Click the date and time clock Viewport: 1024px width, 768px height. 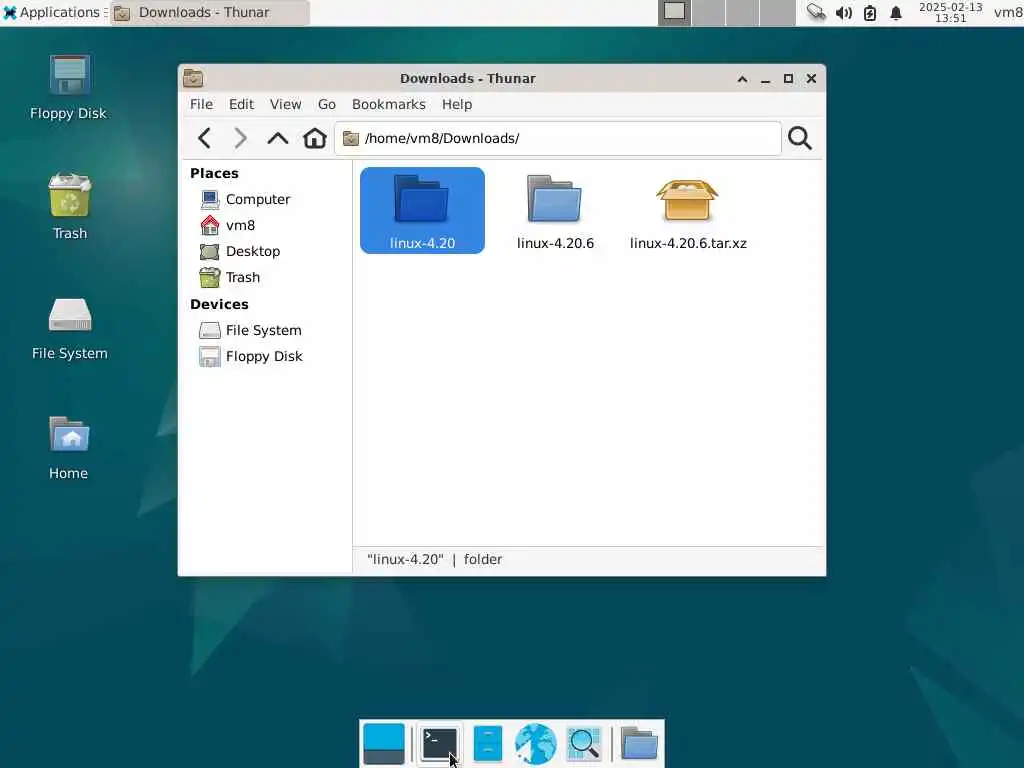[950, 12]
